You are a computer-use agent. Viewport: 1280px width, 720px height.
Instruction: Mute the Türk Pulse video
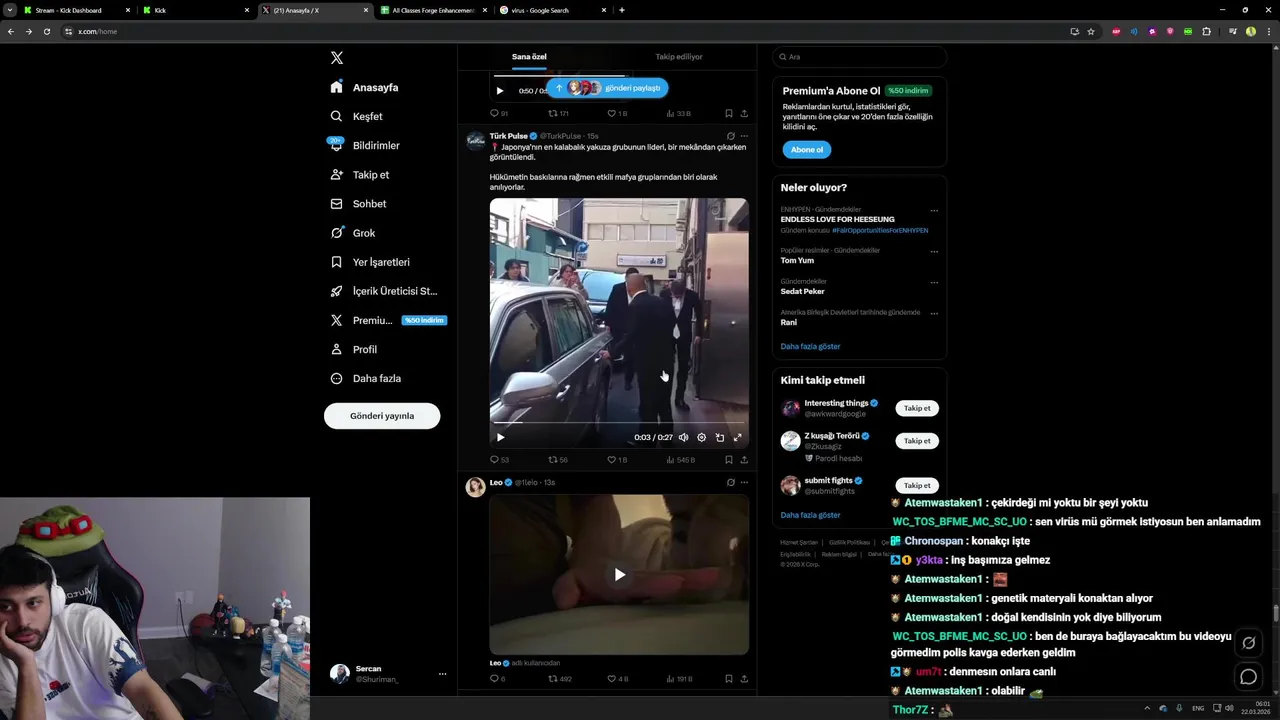[x=683, y=437]
